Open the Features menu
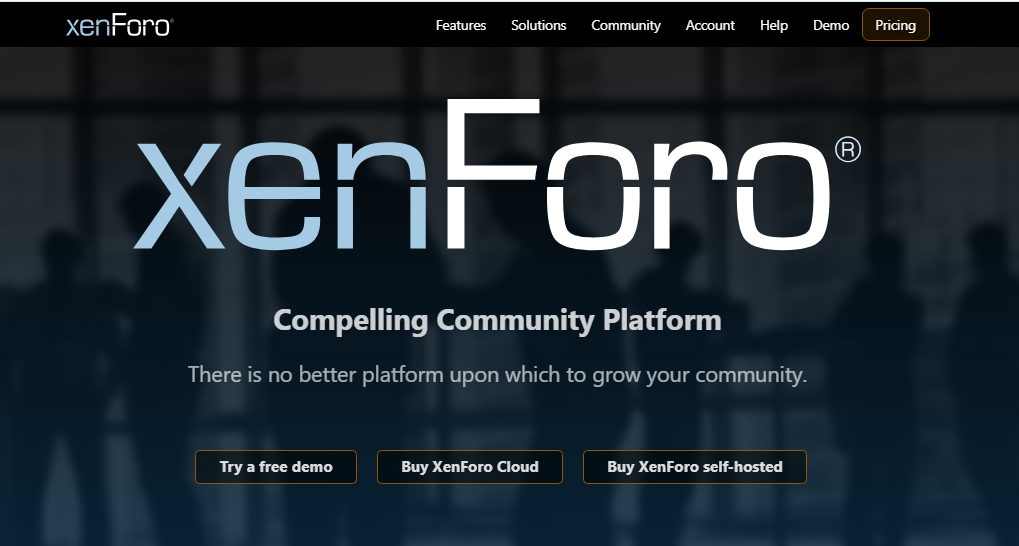This screenshot has width=1019, height=546. [461, 25]
